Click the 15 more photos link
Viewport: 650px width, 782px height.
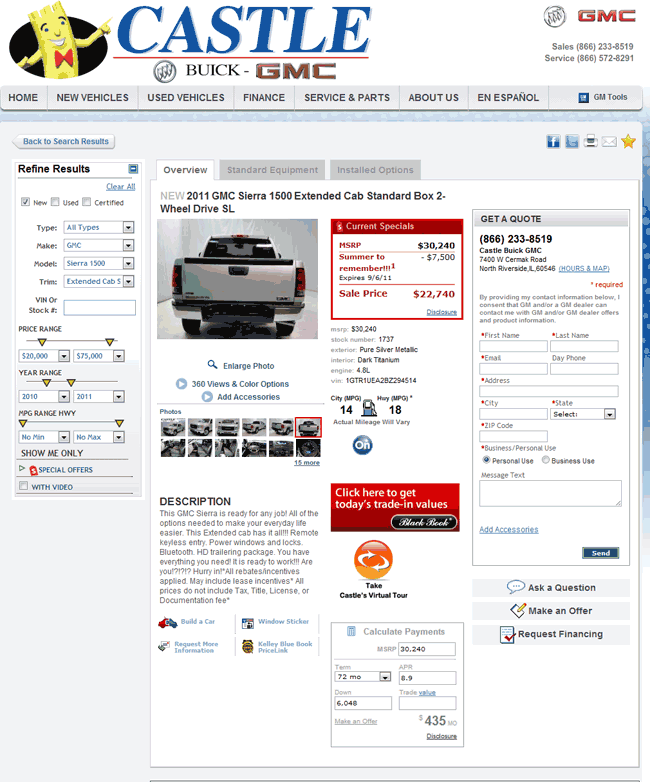pos(307,463)
